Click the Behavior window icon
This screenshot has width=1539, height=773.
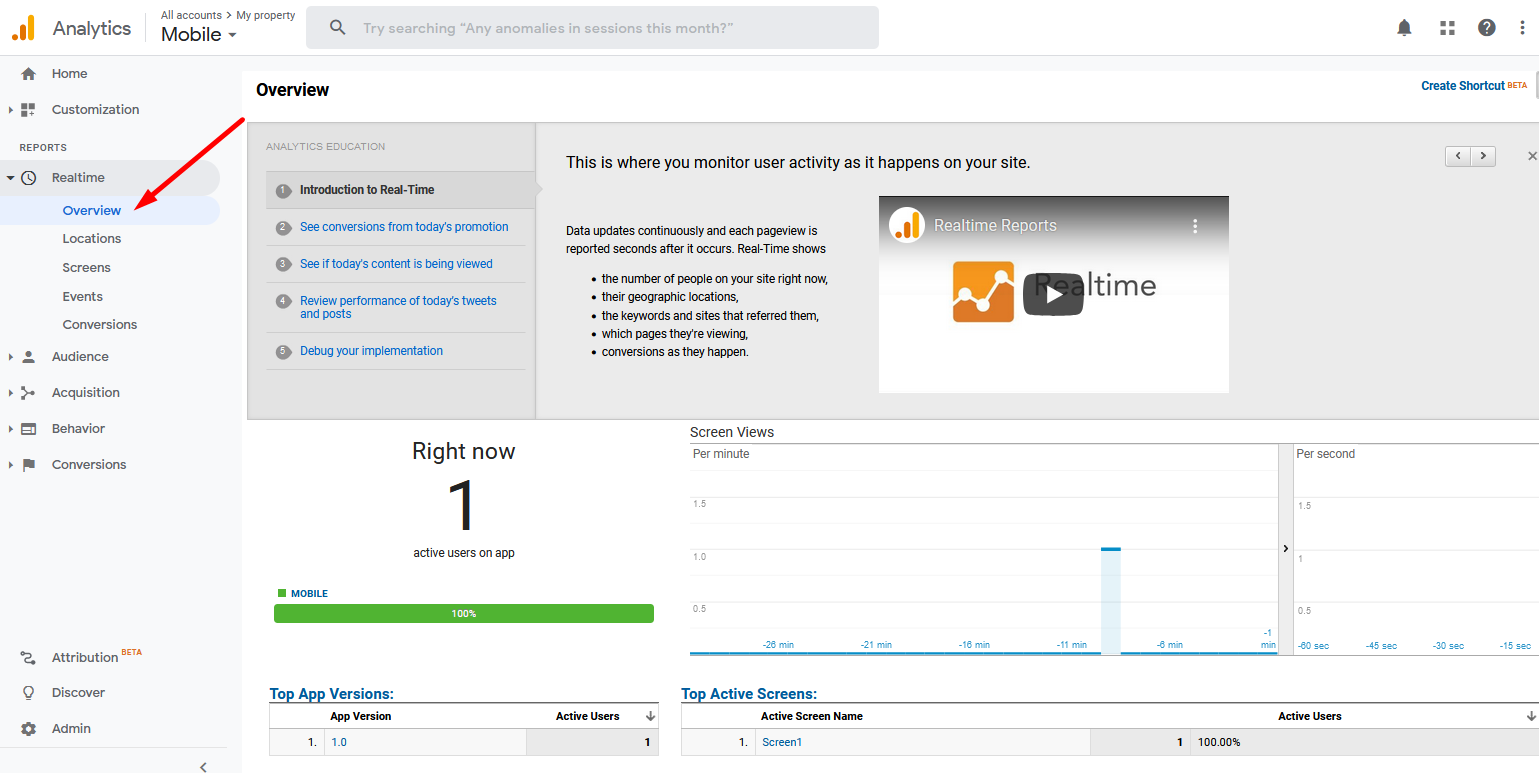coord(29,429)
